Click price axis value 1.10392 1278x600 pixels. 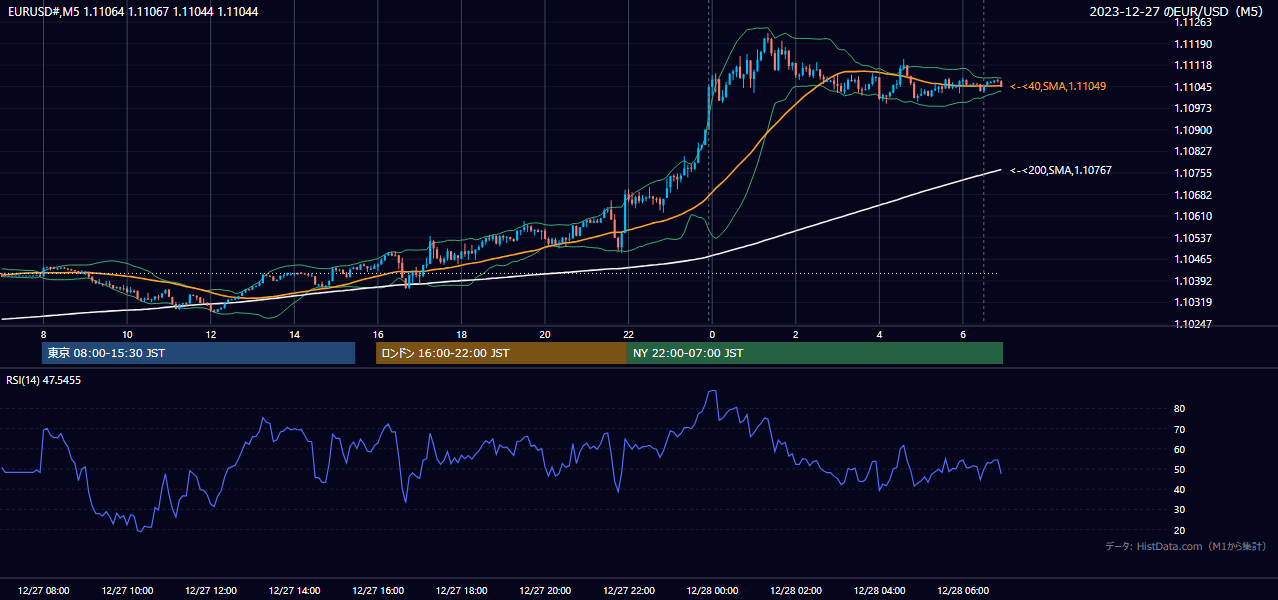pyautogui.click(x=1193, y=281)
